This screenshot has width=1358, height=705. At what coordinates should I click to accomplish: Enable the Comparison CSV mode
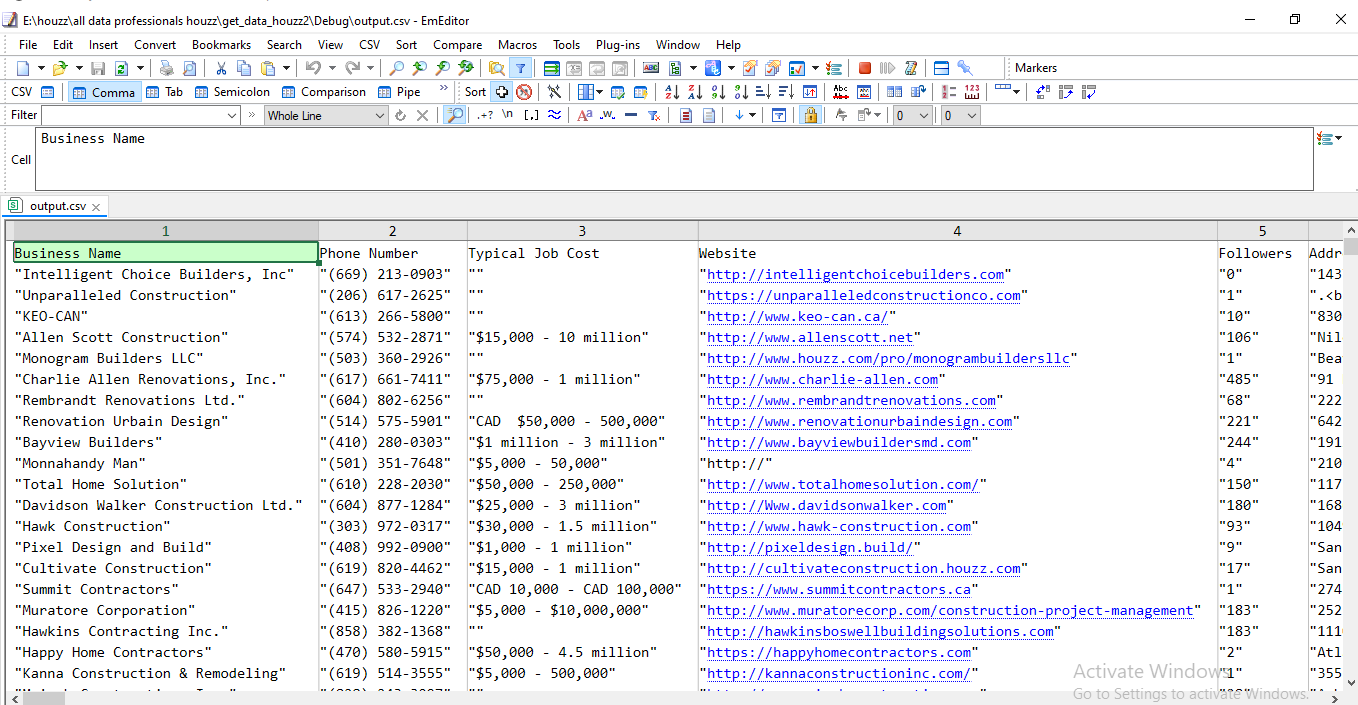pyautogui.click(x=323, y=91)
